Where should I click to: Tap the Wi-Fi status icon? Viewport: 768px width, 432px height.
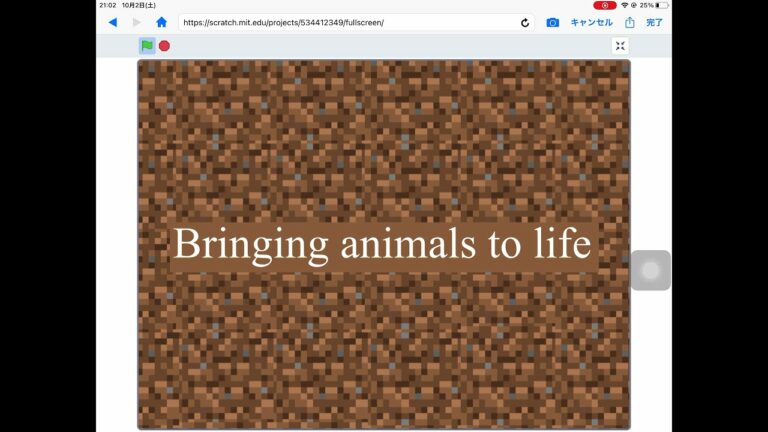pyautogui.click(x=625, y=5)
